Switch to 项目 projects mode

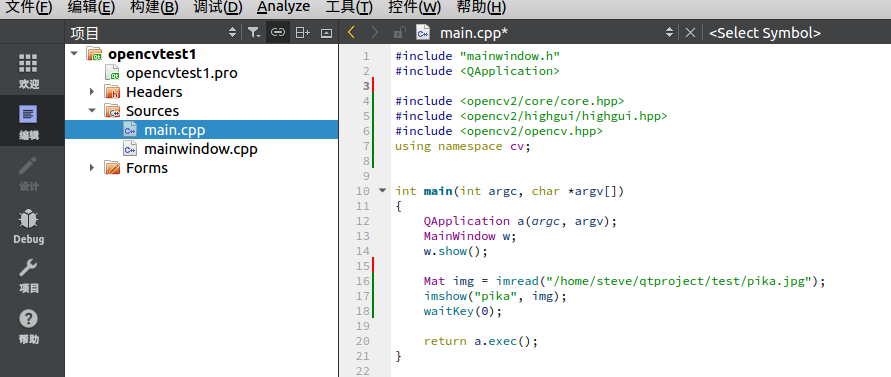(29, 275)
